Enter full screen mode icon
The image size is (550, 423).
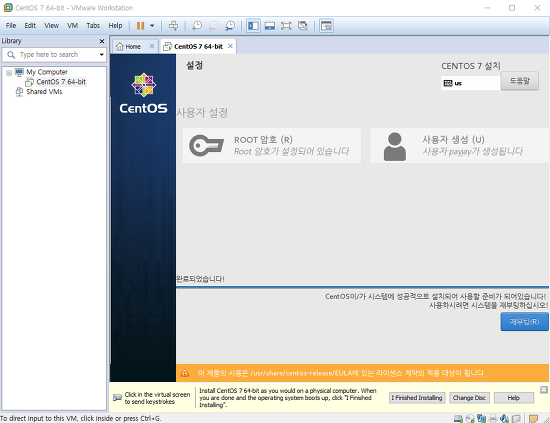(286, 26)
